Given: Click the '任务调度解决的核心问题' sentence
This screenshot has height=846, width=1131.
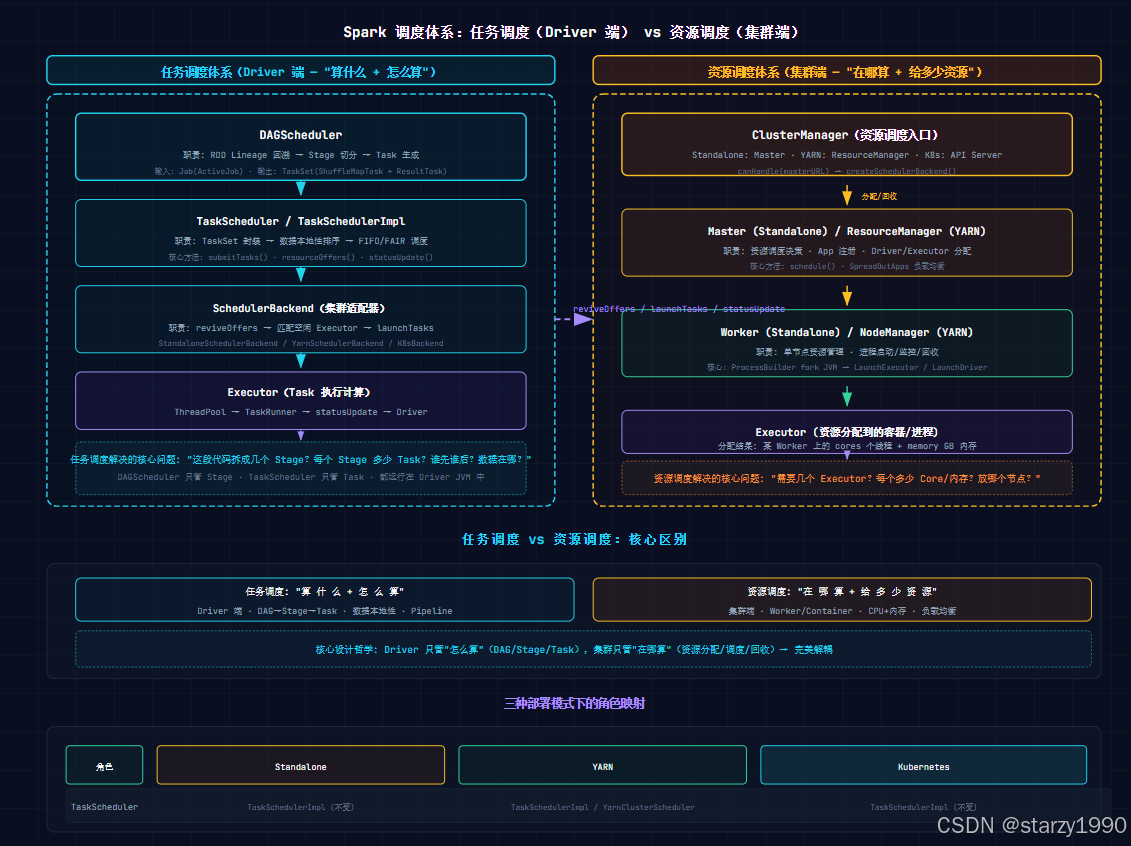Looking at the screenshot, I should point(301,459).
